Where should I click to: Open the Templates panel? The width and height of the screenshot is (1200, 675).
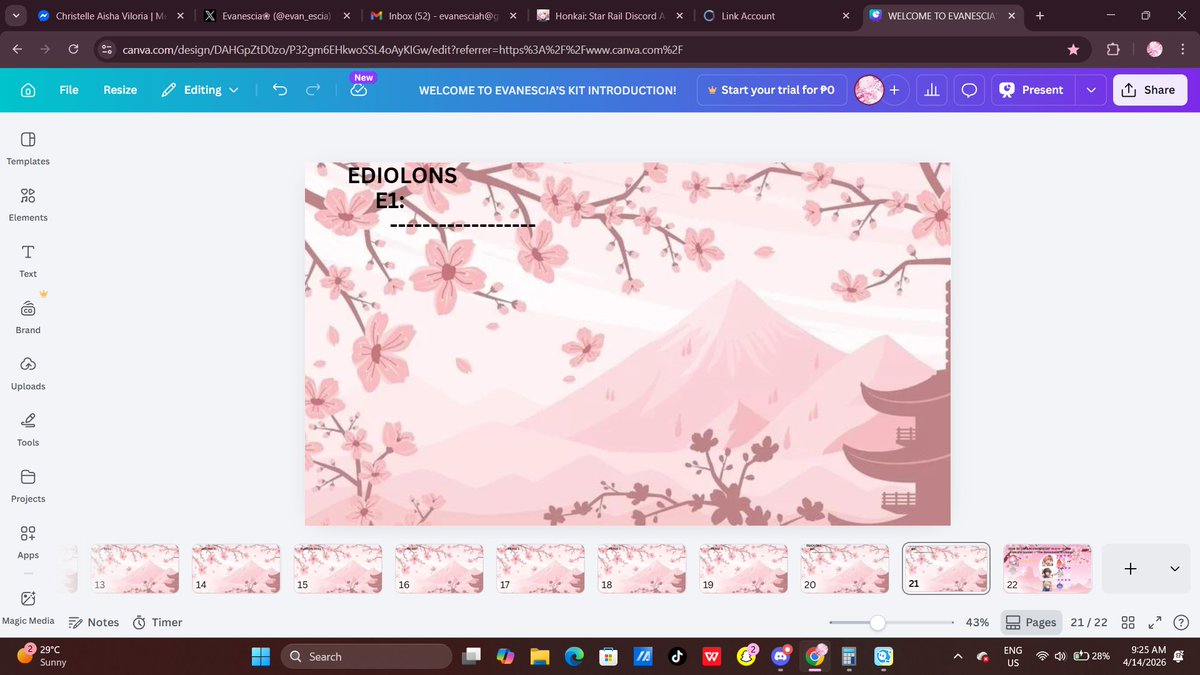tap(28, 147)
